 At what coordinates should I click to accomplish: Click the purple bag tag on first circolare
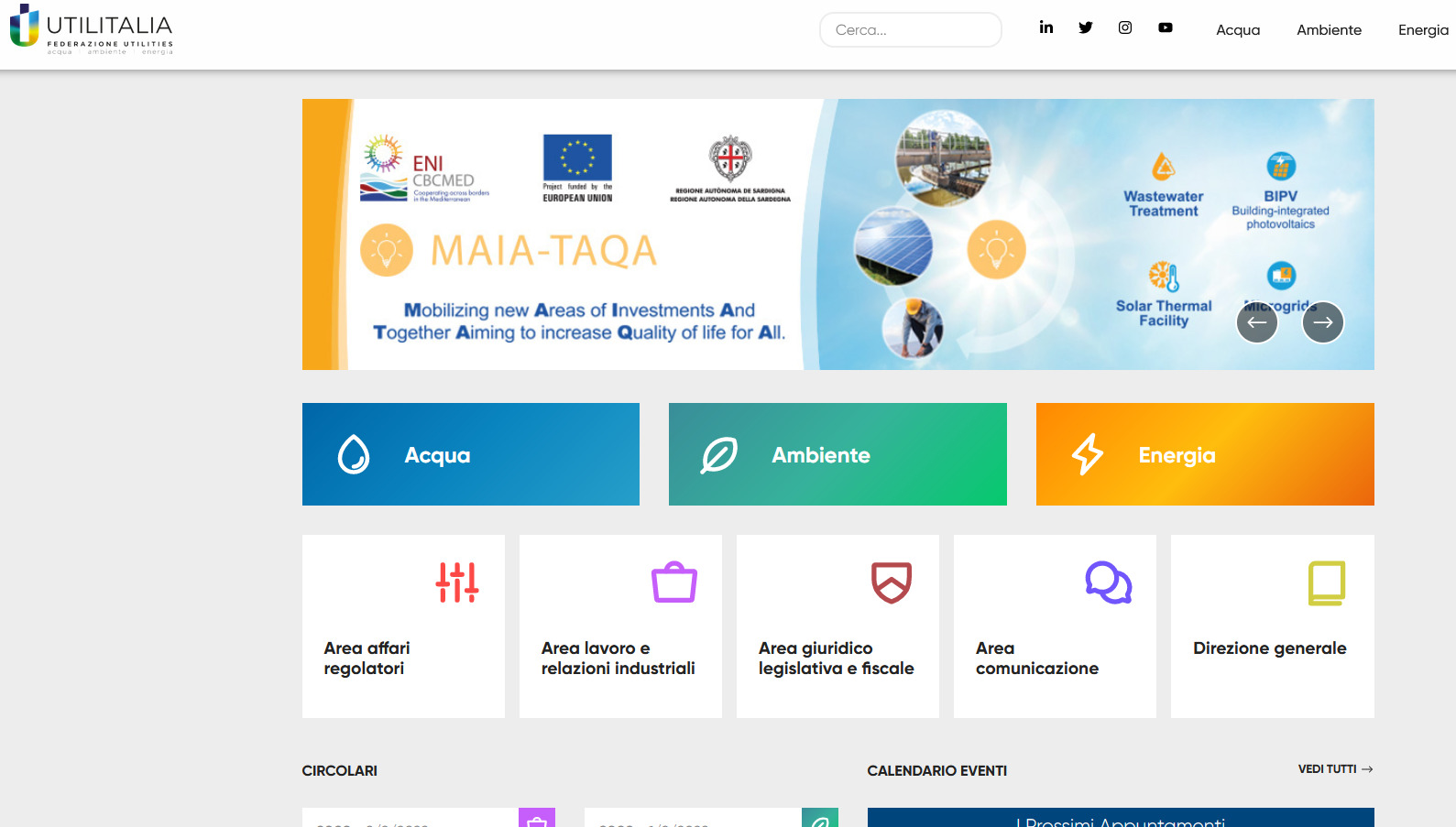[537, 818]
